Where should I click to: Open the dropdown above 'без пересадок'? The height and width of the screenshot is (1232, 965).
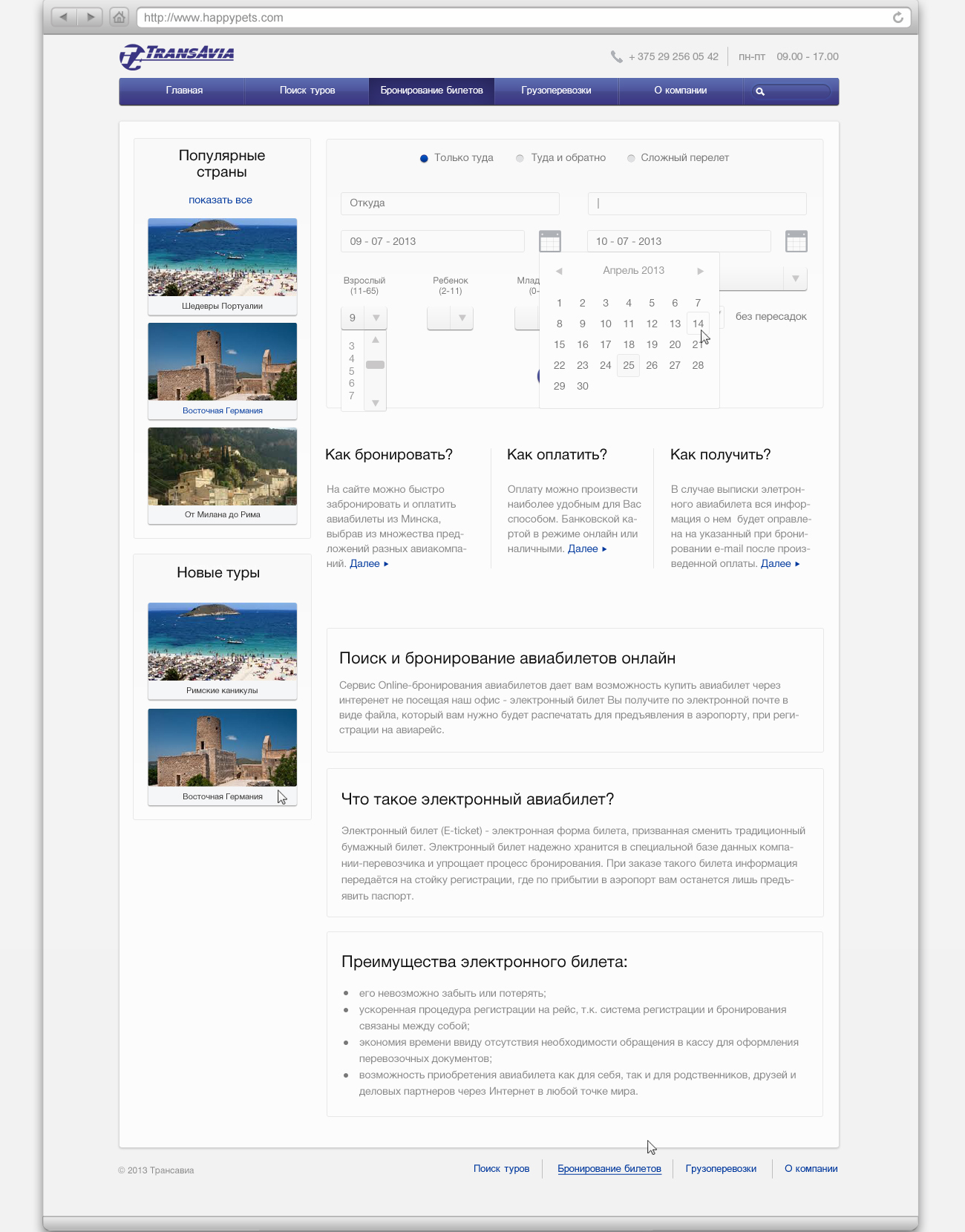(795, 278)
